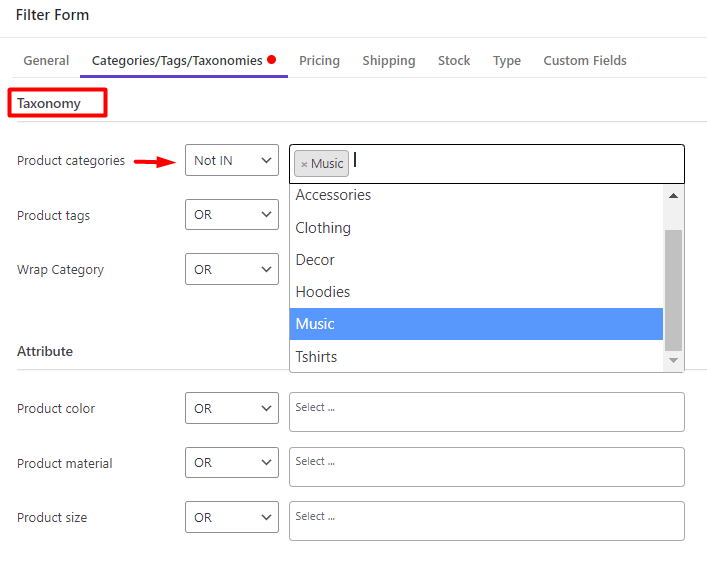This screenshot has width=707, height=569.
Task: Pick Hoodies from the dropdown options
Action: pos(476,292)
